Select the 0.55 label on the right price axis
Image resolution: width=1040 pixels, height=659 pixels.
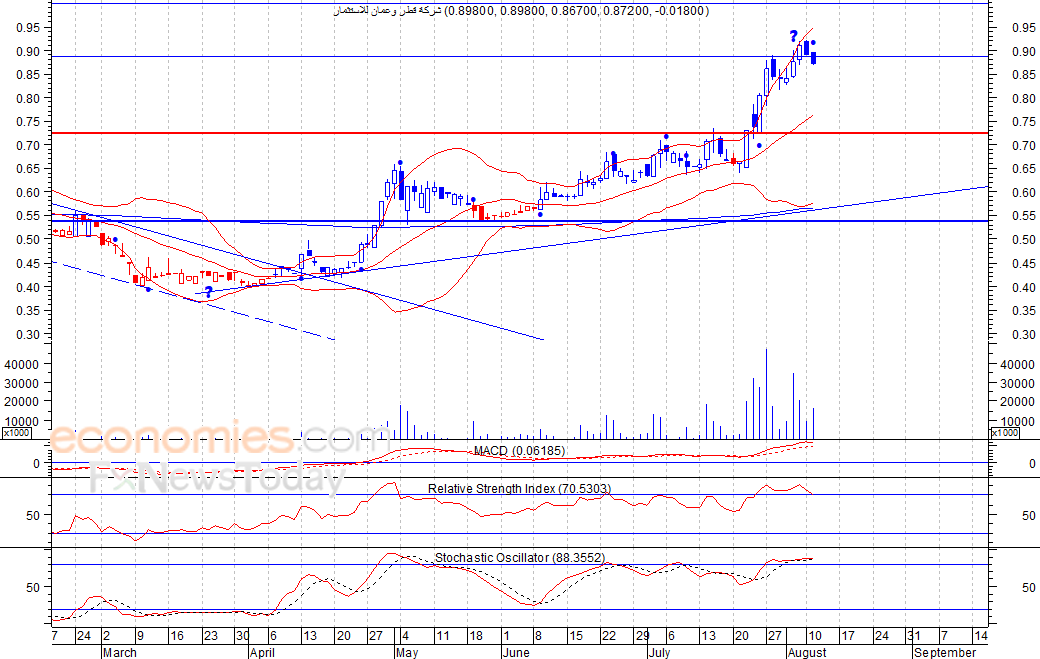click(1023, 215)
